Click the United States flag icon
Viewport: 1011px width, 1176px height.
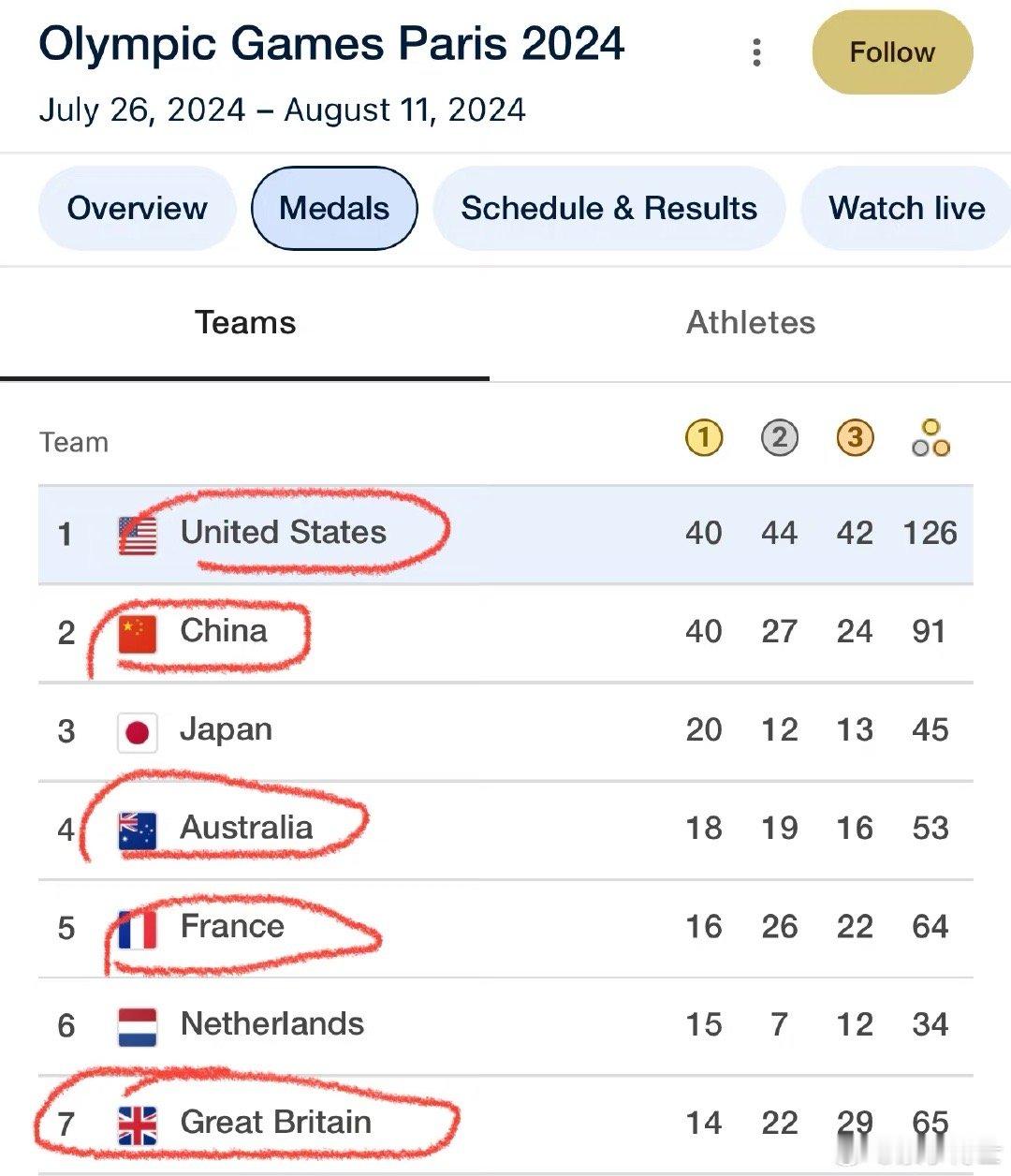138,536
